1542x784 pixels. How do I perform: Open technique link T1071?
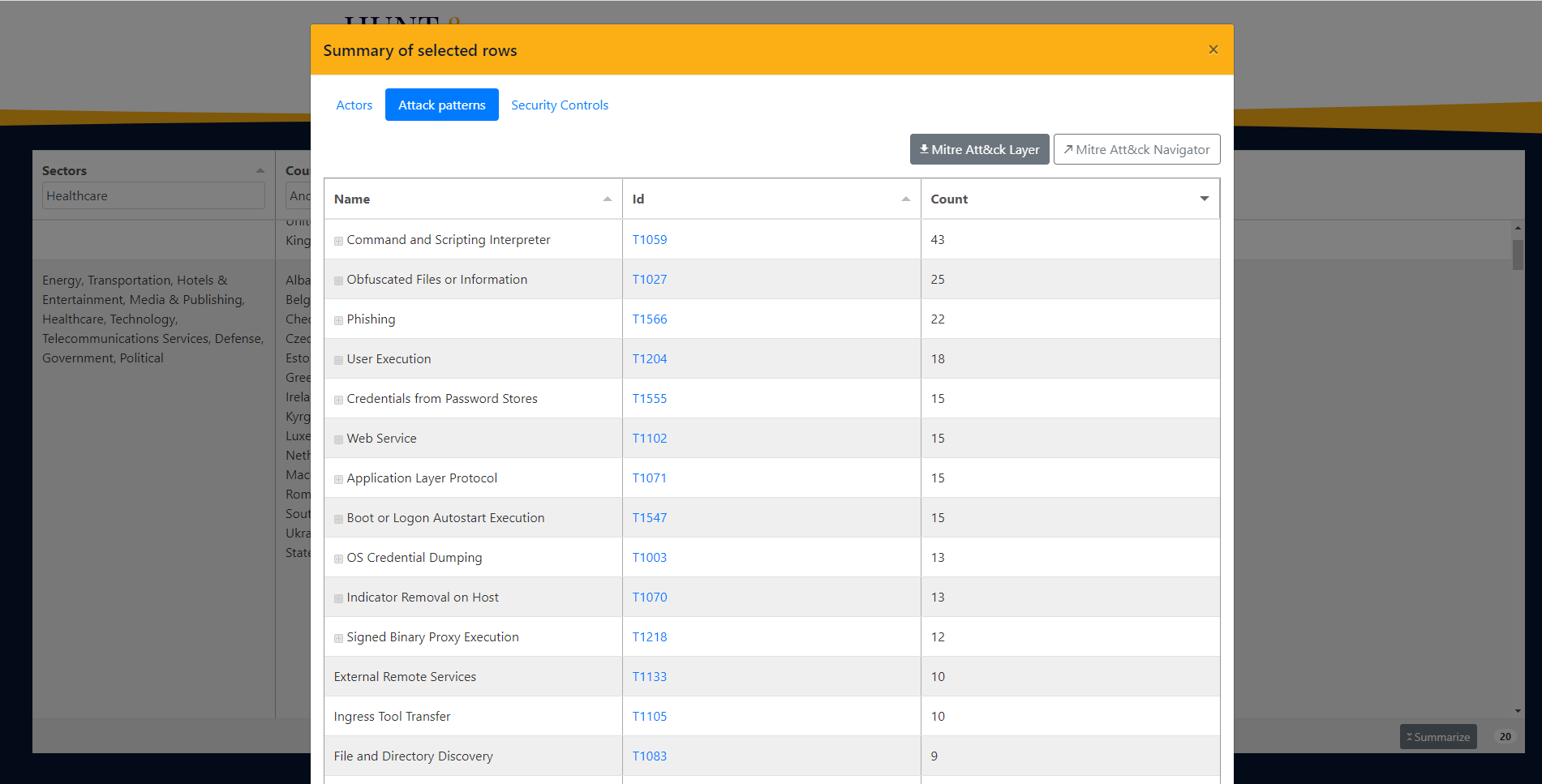click(x=650, y=478)
